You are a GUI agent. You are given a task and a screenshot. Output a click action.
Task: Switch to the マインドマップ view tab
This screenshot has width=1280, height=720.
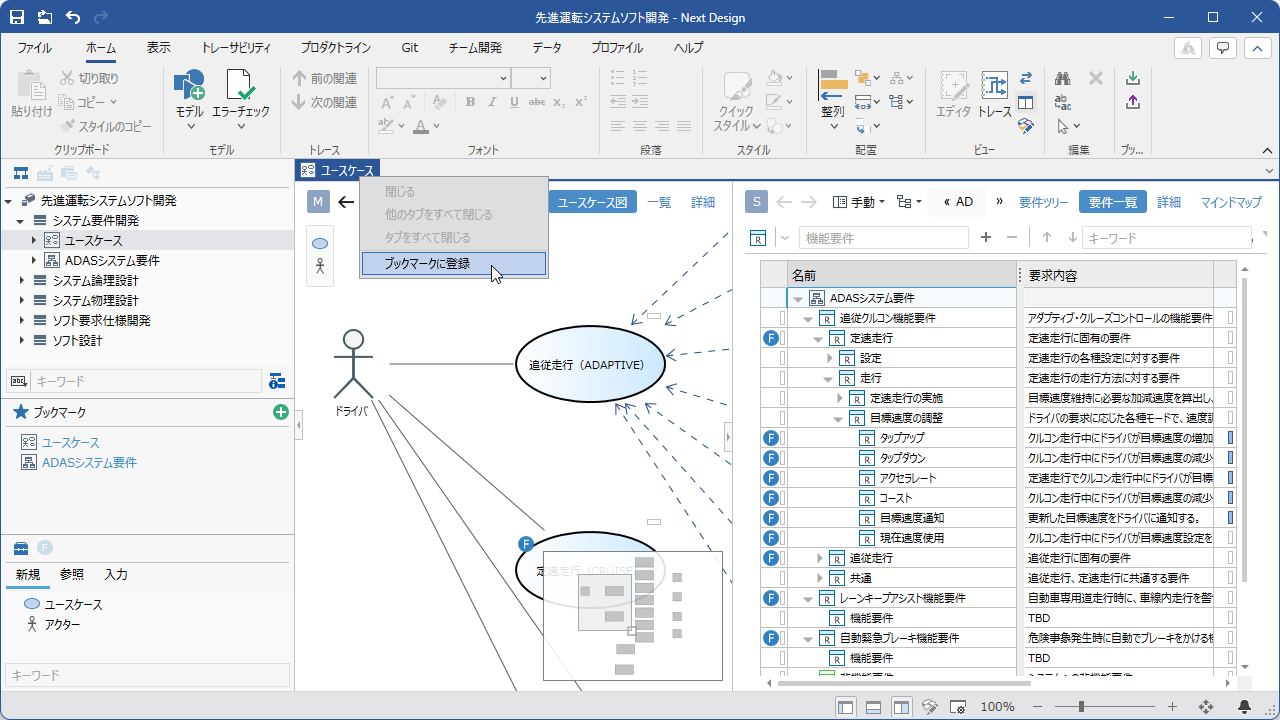point(1231,202)
